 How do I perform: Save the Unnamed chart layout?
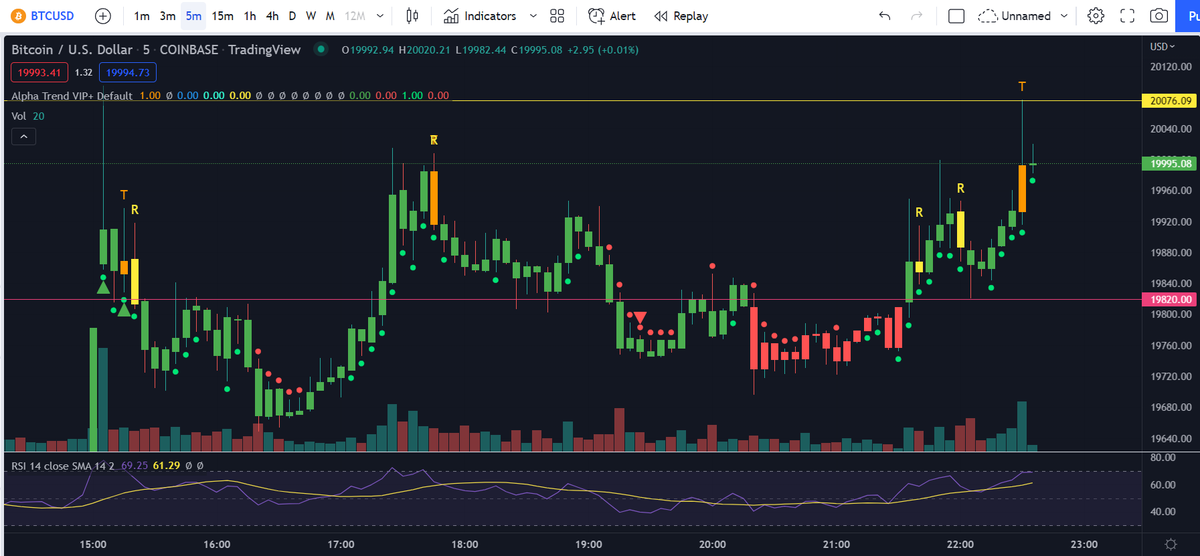(1014, 16)
